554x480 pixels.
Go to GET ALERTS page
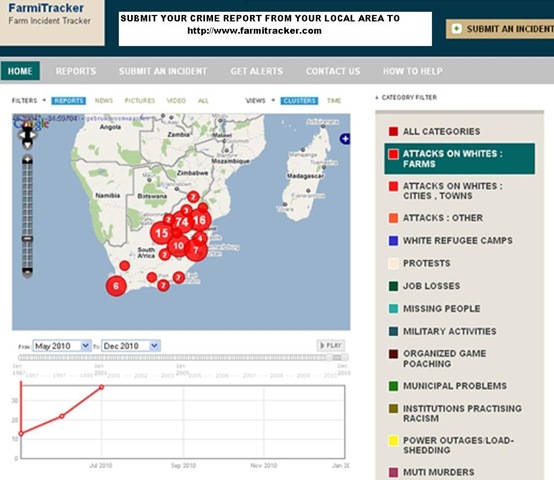click(257, 71)
